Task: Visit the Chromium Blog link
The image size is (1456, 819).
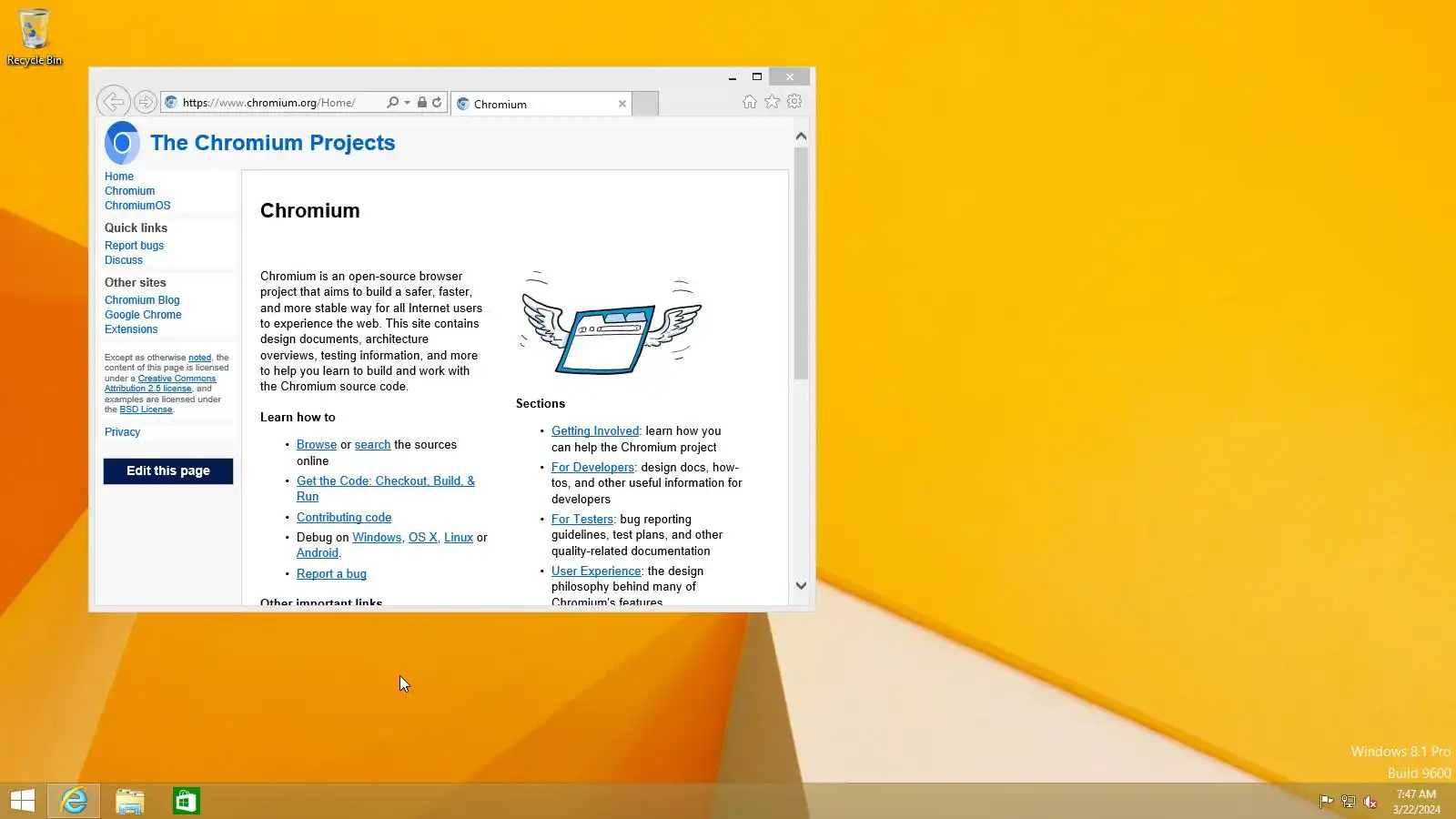Action: pyautogui.click(x=142, y=300)
